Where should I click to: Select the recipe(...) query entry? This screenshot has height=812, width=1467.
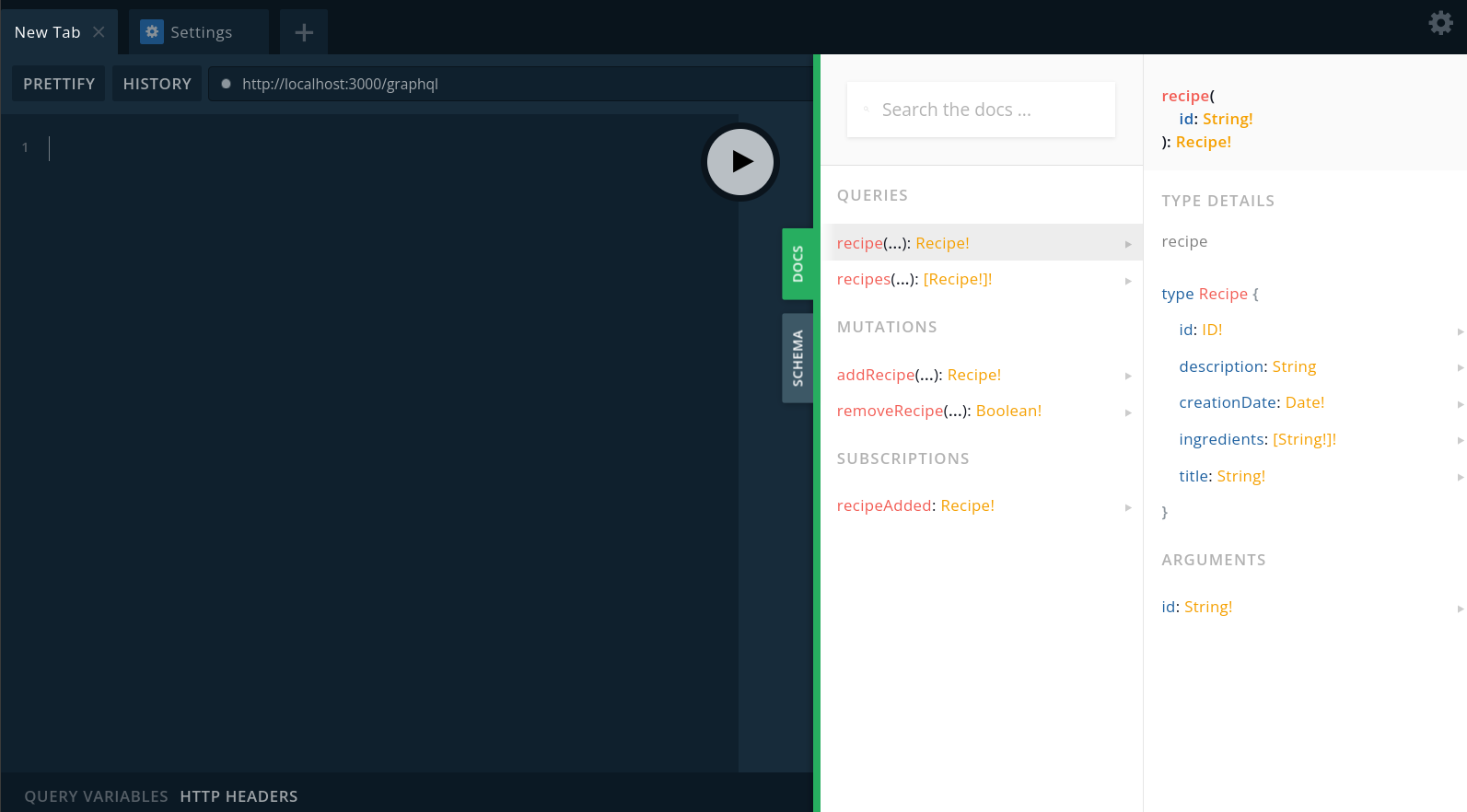982,243
